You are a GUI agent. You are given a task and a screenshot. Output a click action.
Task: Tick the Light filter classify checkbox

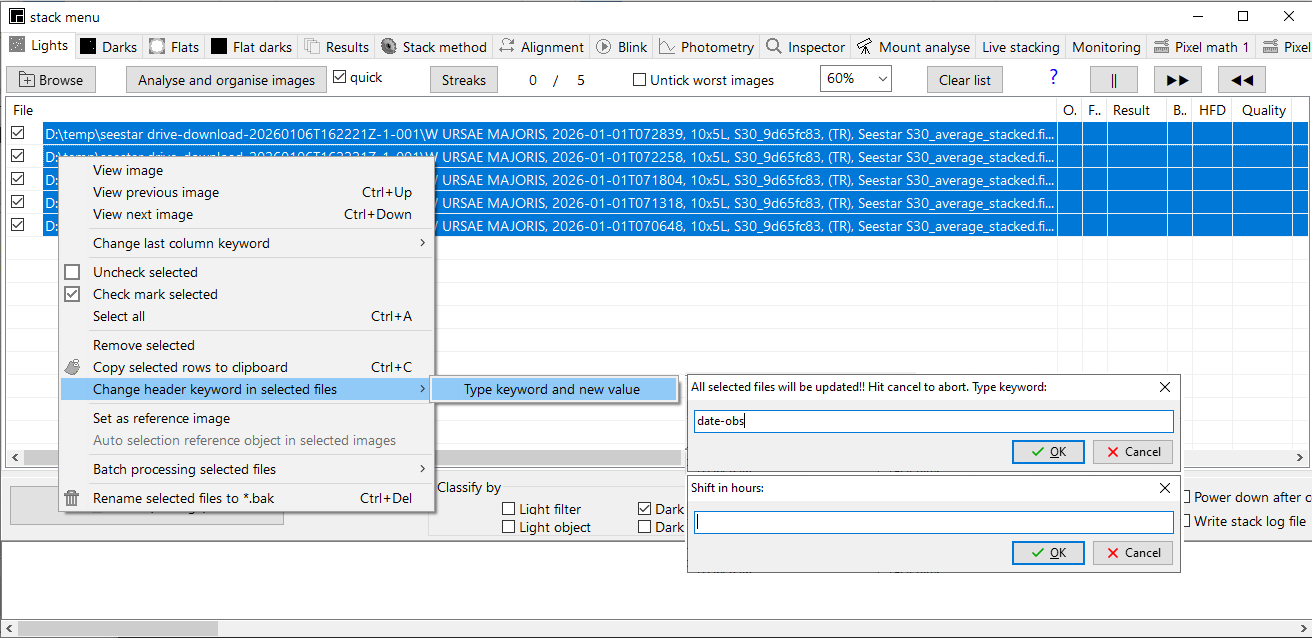pos(509,509)
